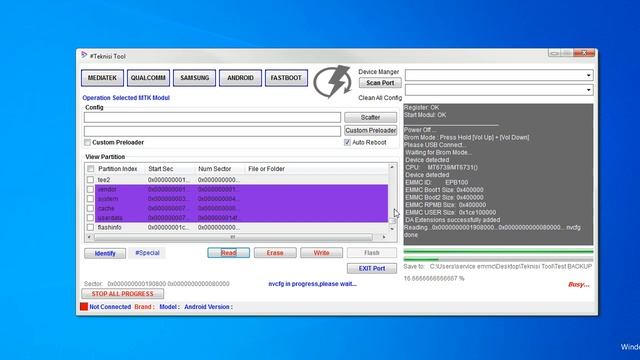This screenshot has height=360, width=640.
Task: Disable the Auto Reboot checkbox
Action: coord(347,142)
